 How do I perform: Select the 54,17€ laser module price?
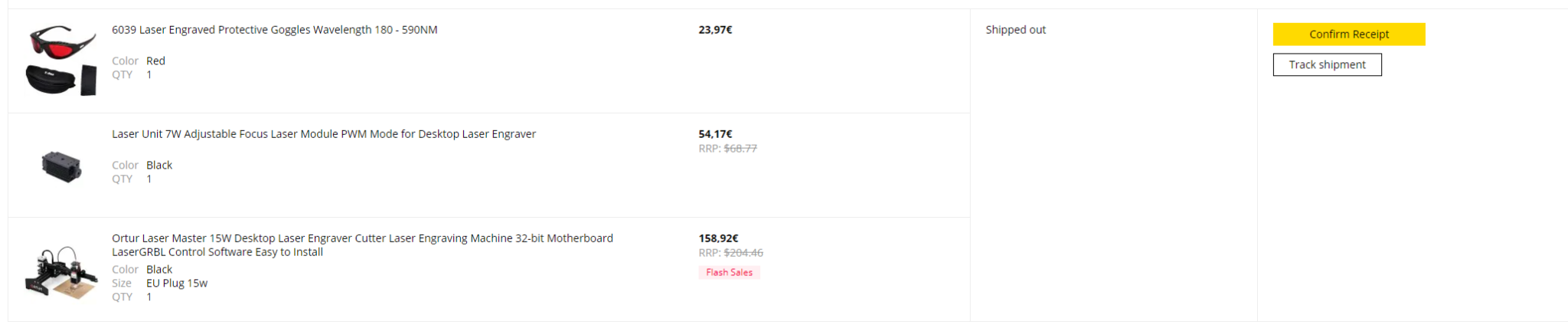(715, 134)
